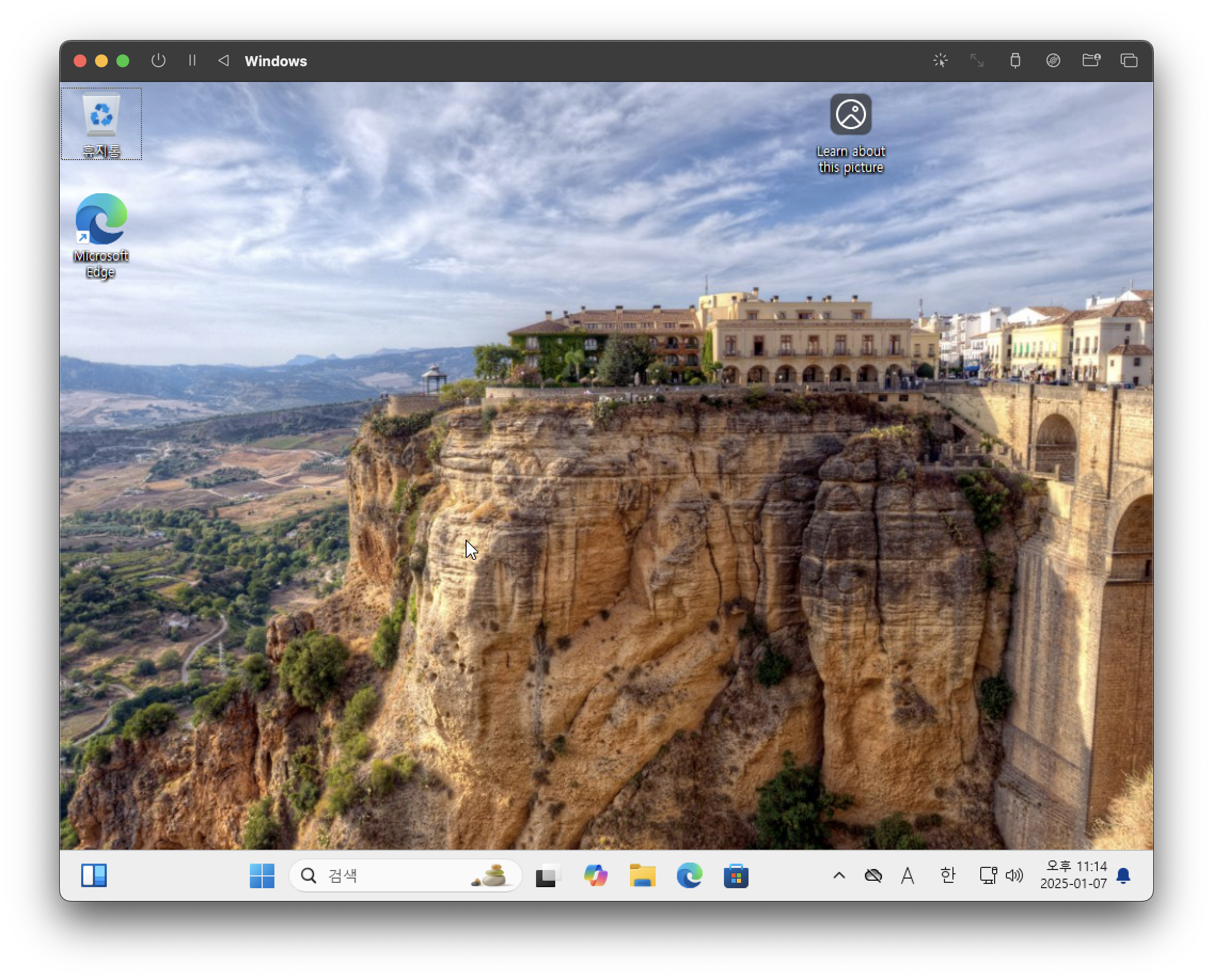Viewport: 1213px width, 980px height.
Task: Open notifications bell icon
Action: click(x=1123, y=875)
